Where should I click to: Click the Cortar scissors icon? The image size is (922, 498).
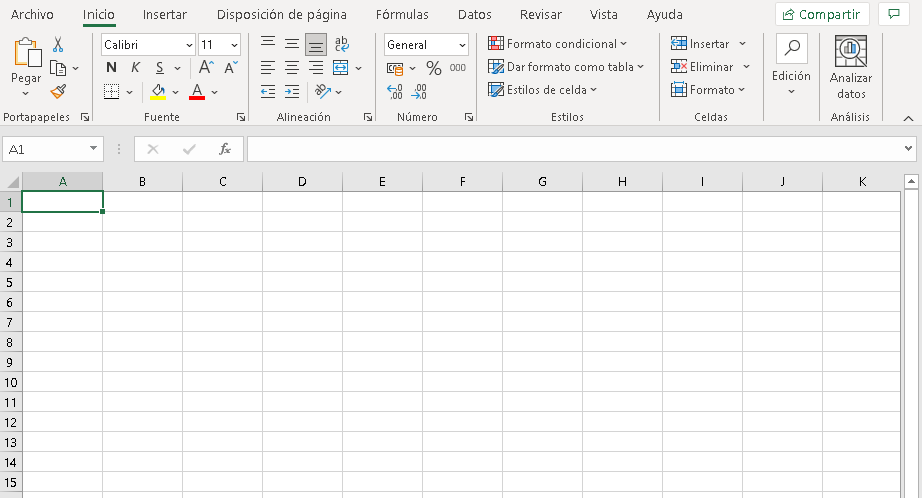(x=58, y=44)
